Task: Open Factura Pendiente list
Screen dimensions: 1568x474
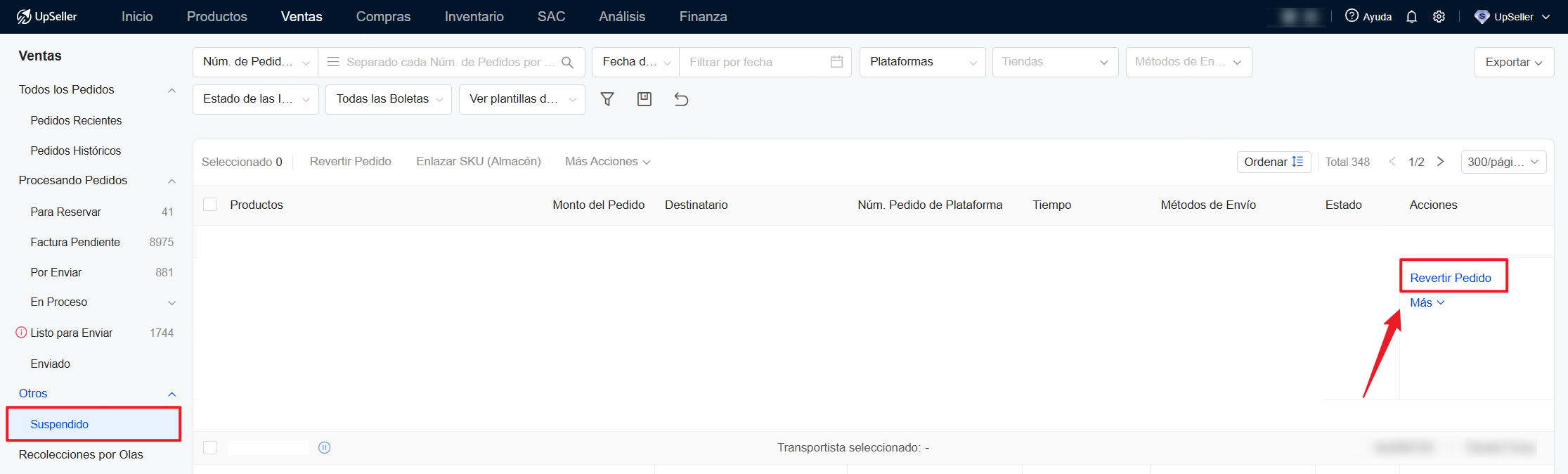Action: [75, 242]
